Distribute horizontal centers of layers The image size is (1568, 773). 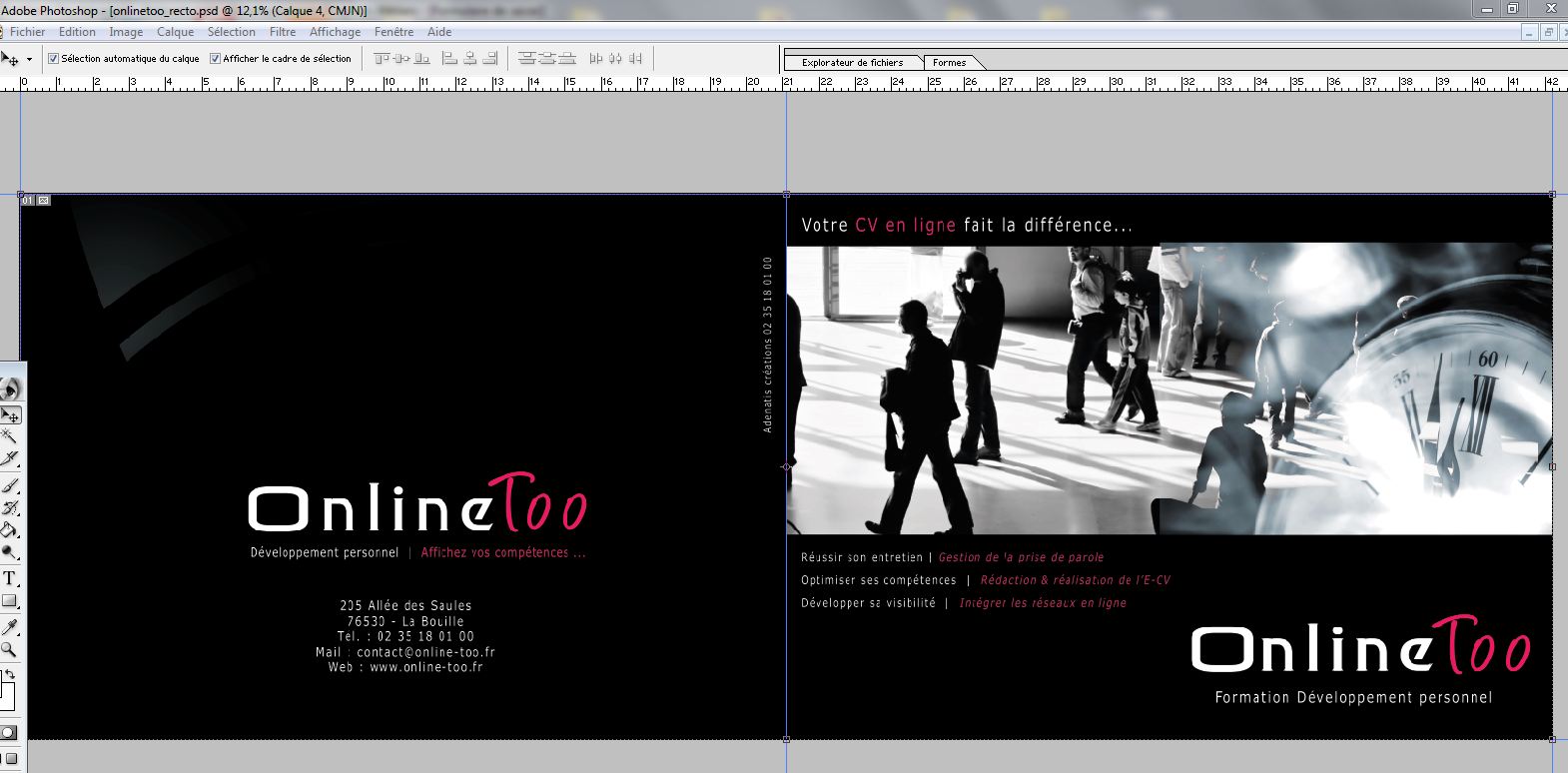click(615, 59)
